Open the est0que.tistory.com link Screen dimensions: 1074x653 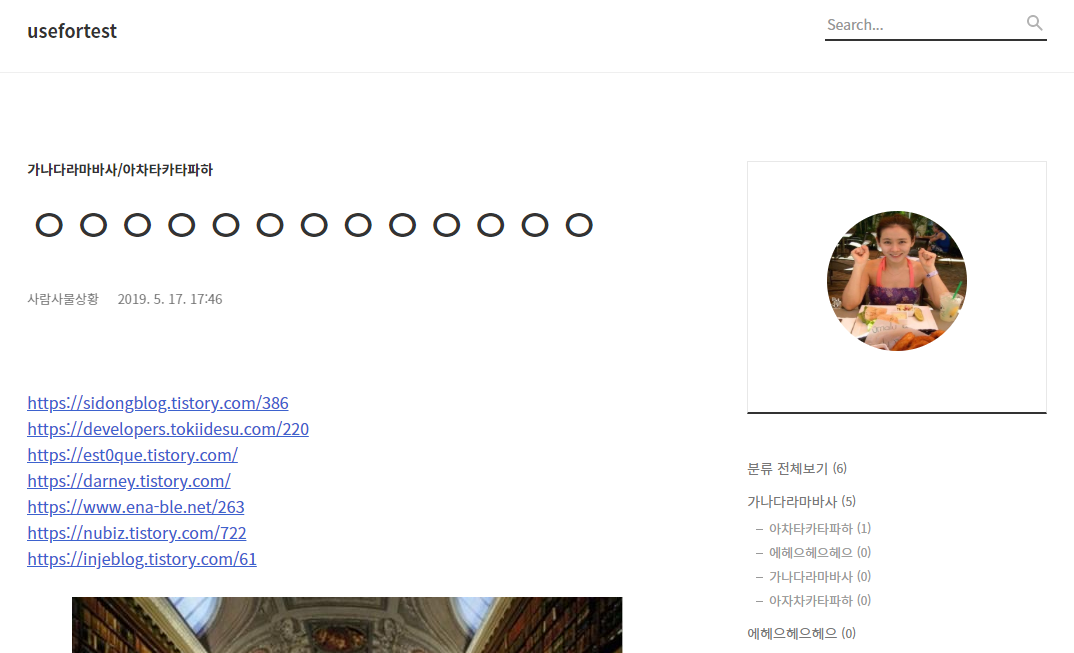132,455
